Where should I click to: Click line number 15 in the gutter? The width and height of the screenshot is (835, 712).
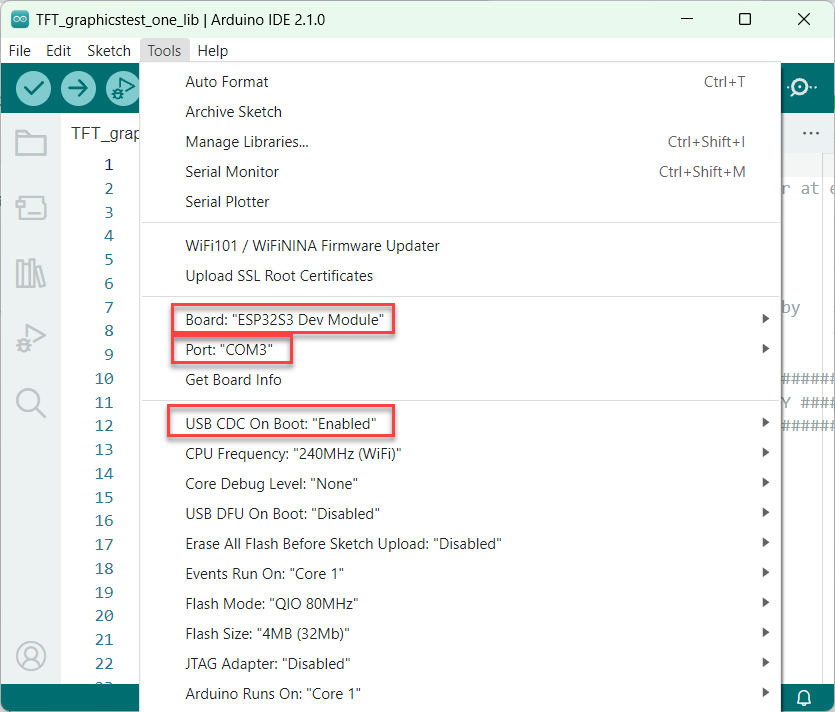(104, 497)
